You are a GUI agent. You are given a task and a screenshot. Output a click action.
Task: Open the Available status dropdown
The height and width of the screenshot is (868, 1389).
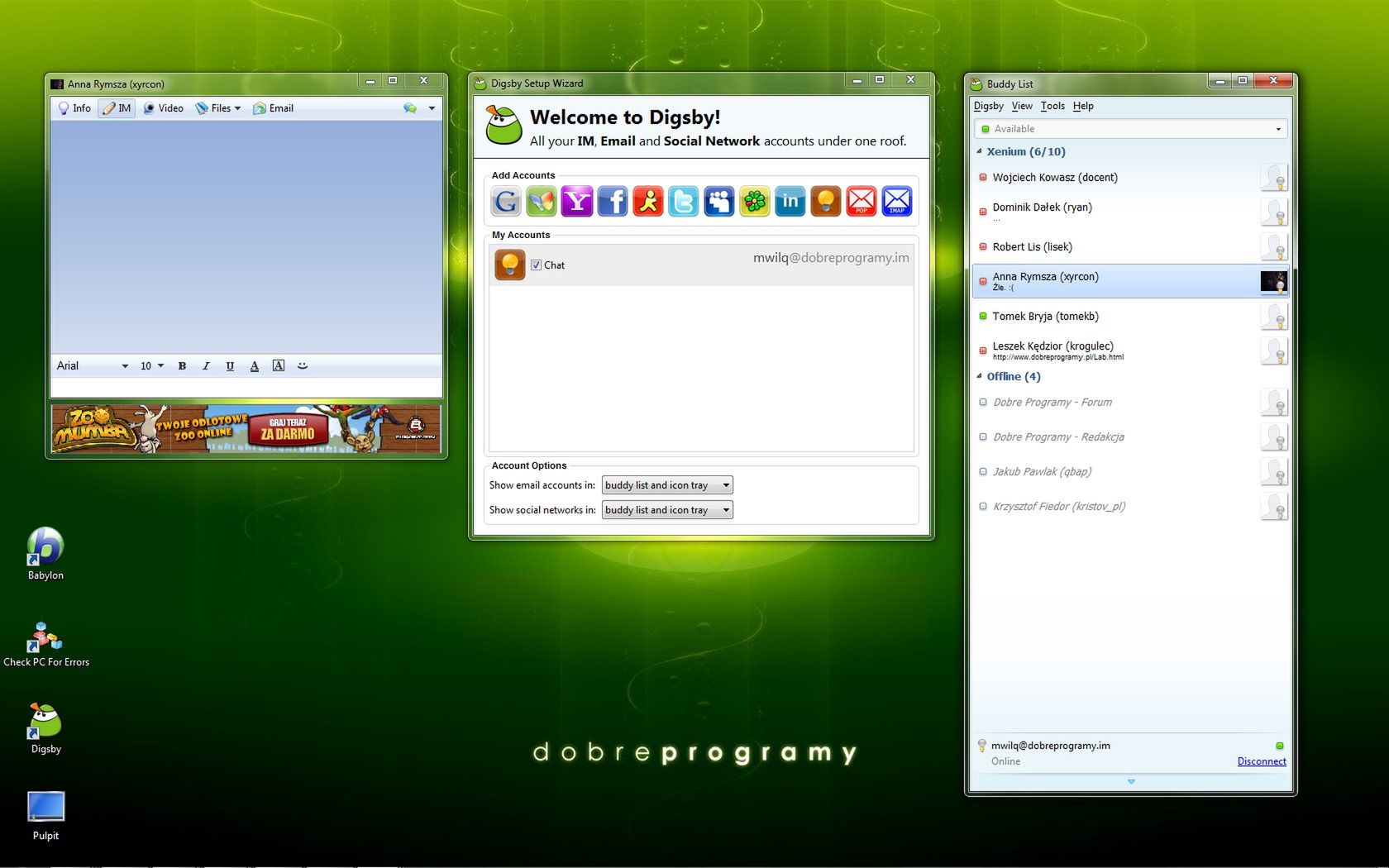(x=1131, y=129)
